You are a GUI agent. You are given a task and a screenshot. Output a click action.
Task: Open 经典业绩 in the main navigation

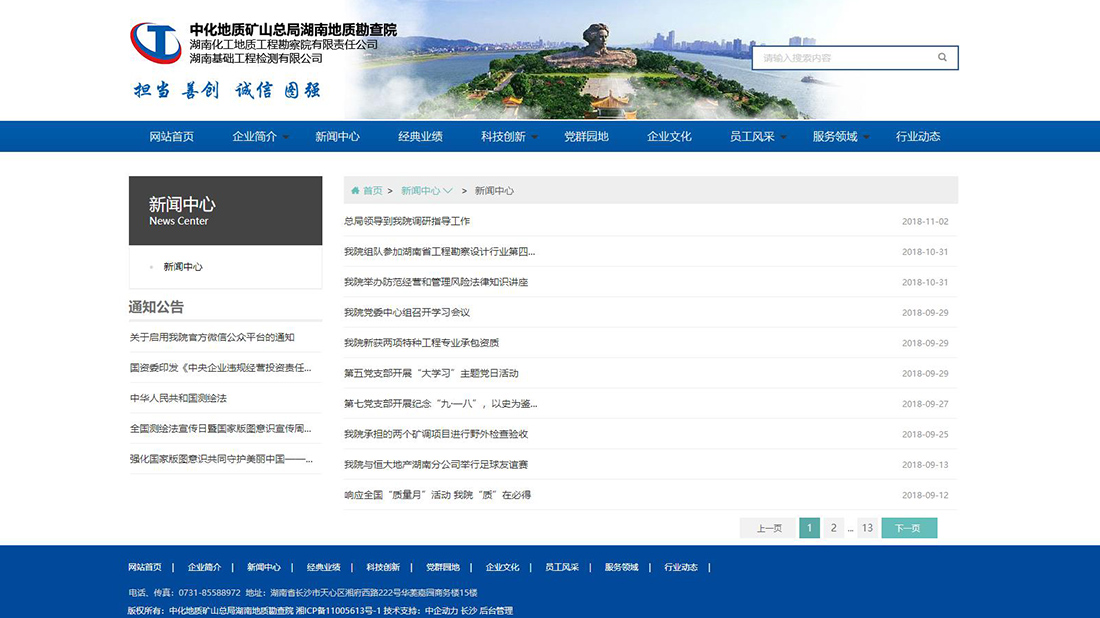(x=420, y=137)
